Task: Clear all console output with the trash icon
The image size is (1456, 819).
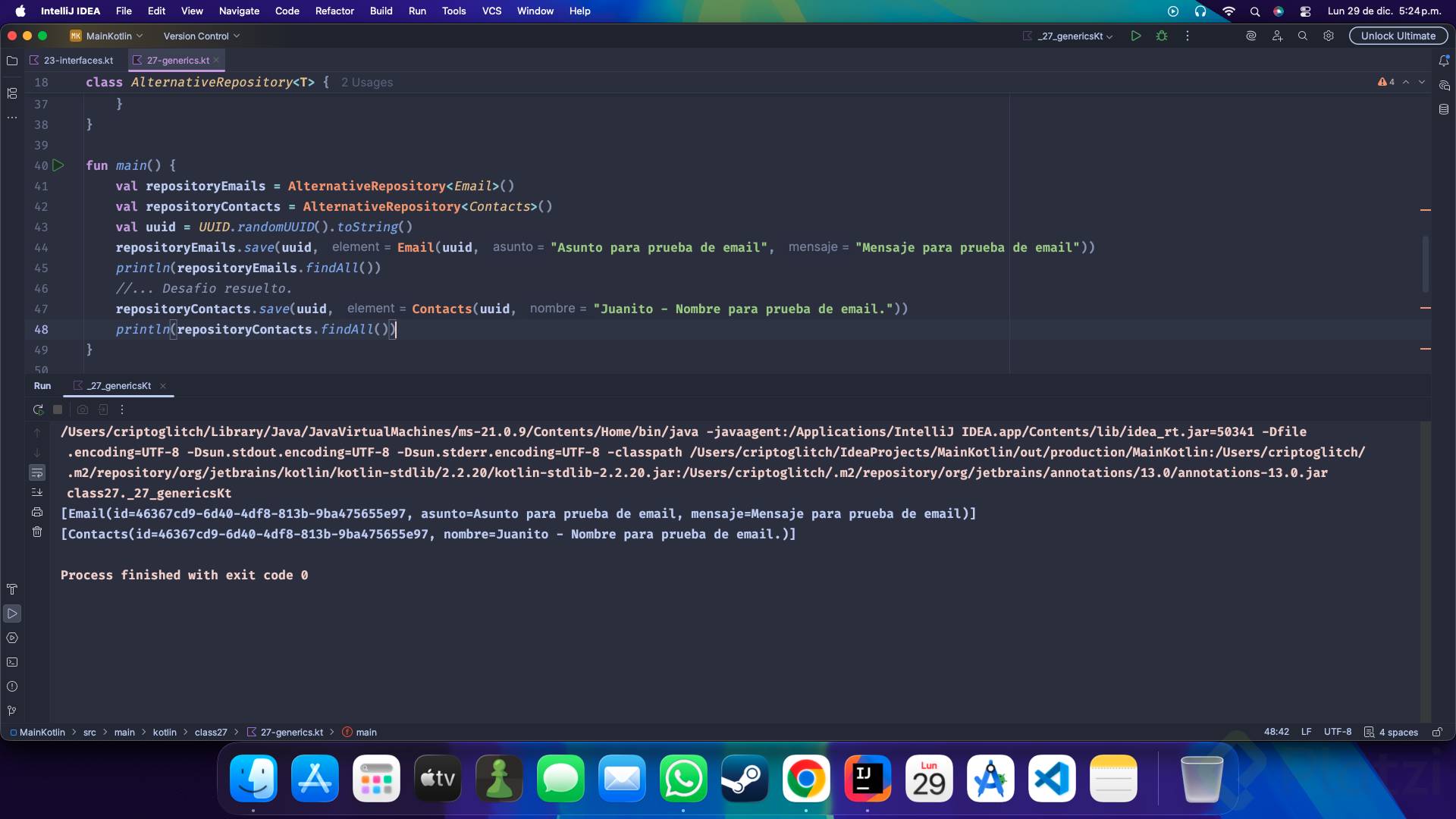Action: coord(37,532)
